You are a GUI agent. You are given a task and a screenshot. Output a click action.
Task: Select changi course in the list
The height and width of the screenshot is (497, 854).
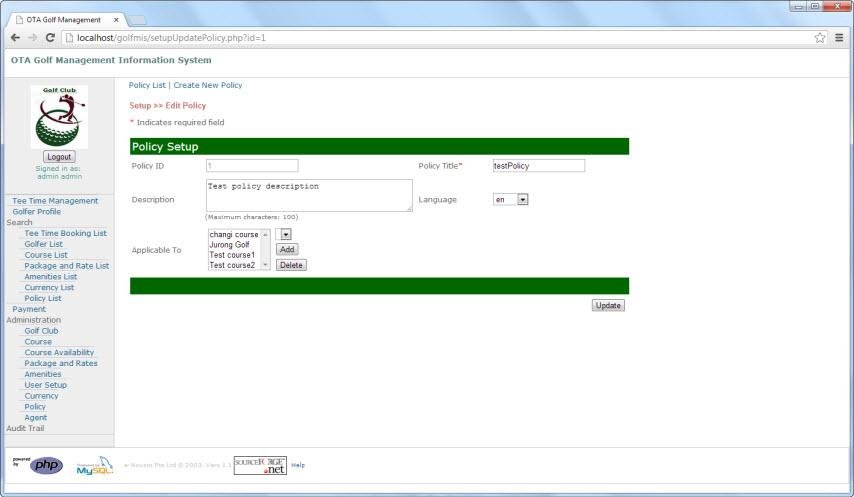[234, 235]
